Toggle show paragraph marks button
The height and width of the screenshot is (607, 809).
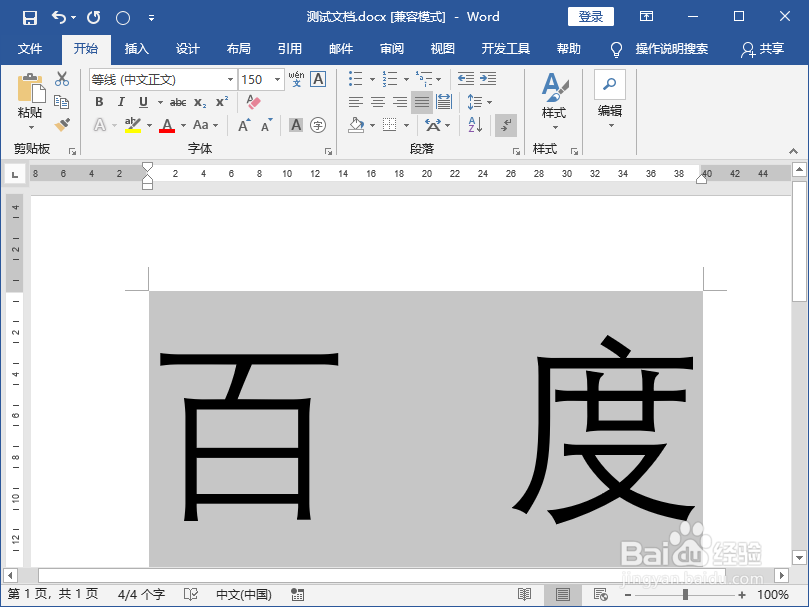506,125
